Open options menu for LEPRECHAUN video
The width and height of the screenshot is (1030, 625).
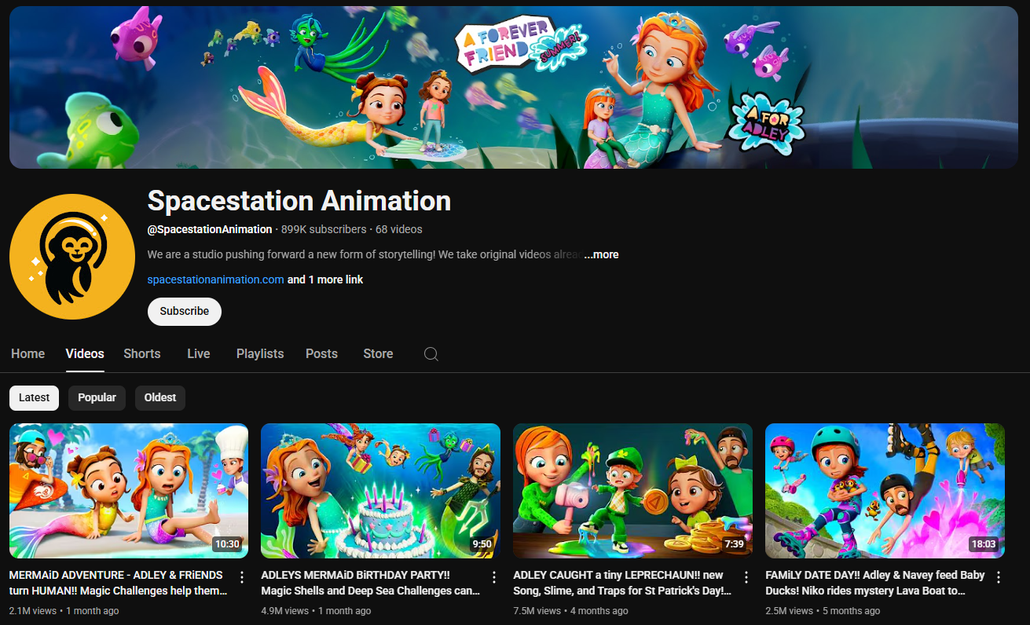click(746, 577)
